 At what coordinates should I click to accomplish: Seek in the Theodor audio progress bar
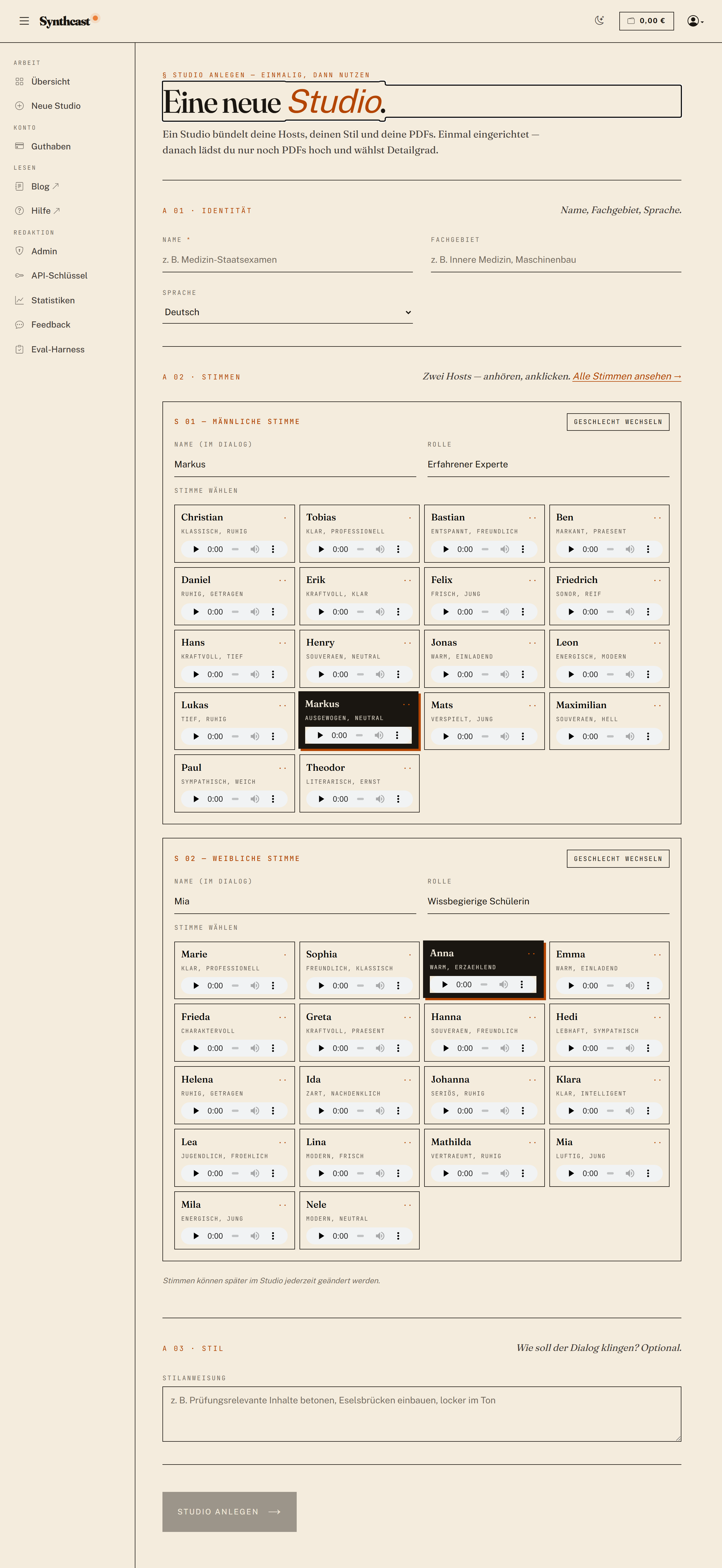(x=360, y=799)
